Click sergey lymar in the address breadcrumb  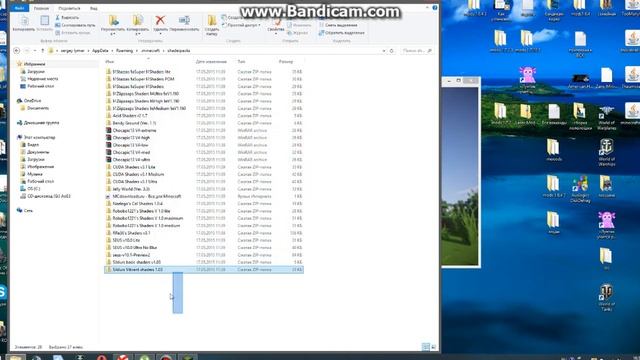coord(73,51)
